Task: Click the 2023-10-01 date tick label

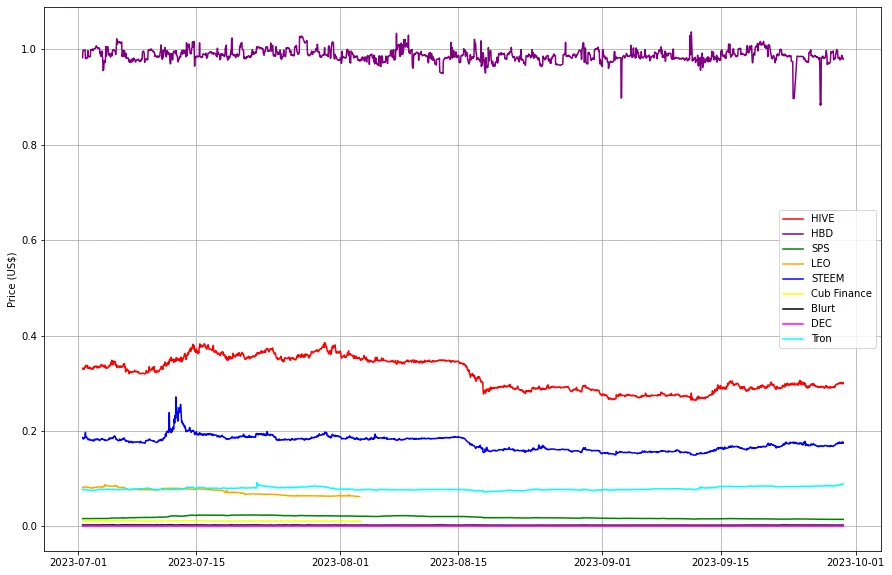Action: (x=856, y=562)
